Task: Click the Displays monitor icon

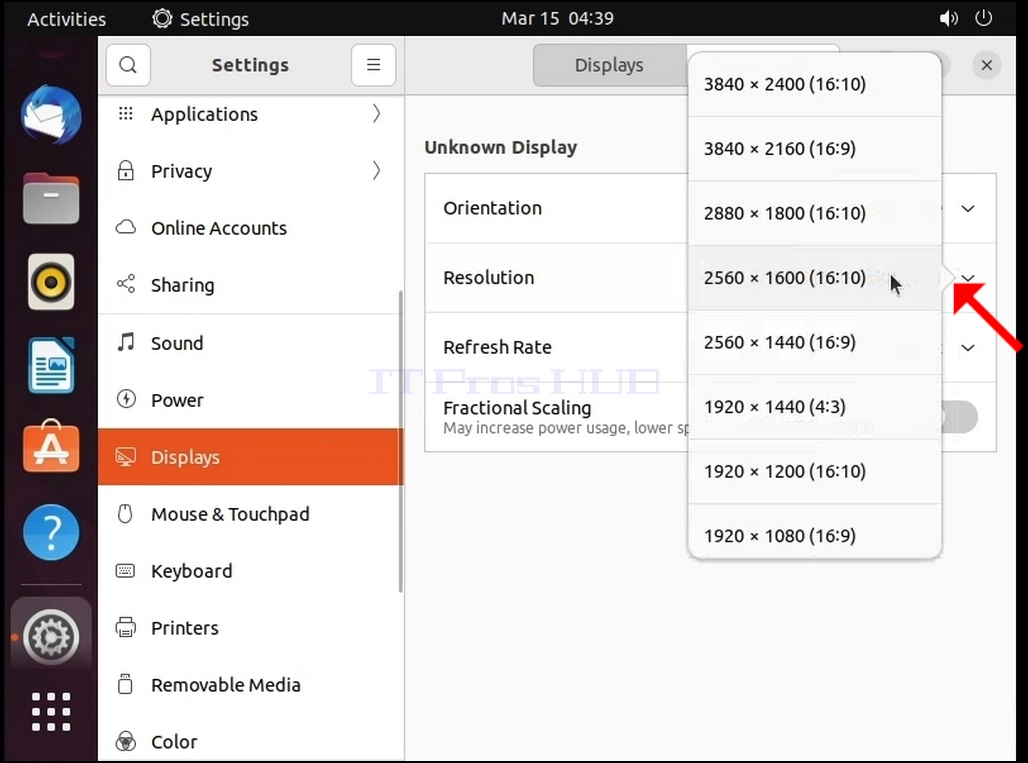Action: pos(125,456)
